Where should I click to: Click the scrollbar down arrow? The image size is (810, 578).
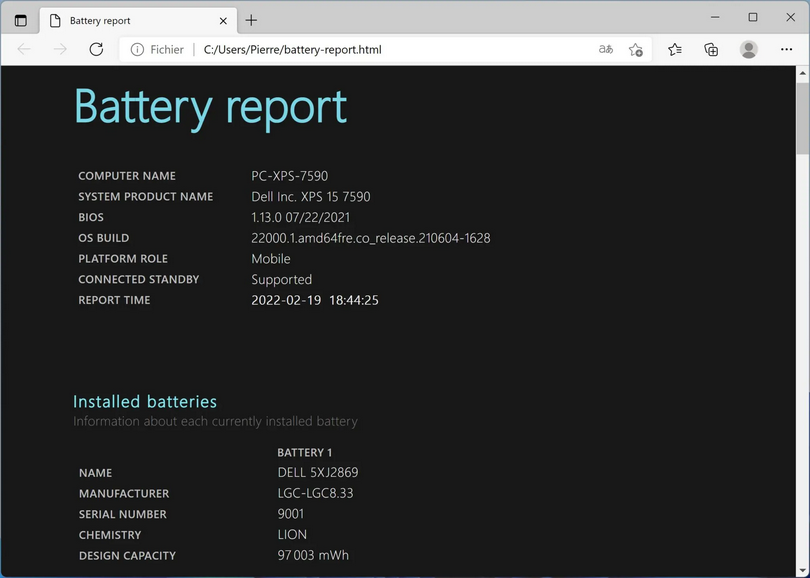tap(802, 571)
